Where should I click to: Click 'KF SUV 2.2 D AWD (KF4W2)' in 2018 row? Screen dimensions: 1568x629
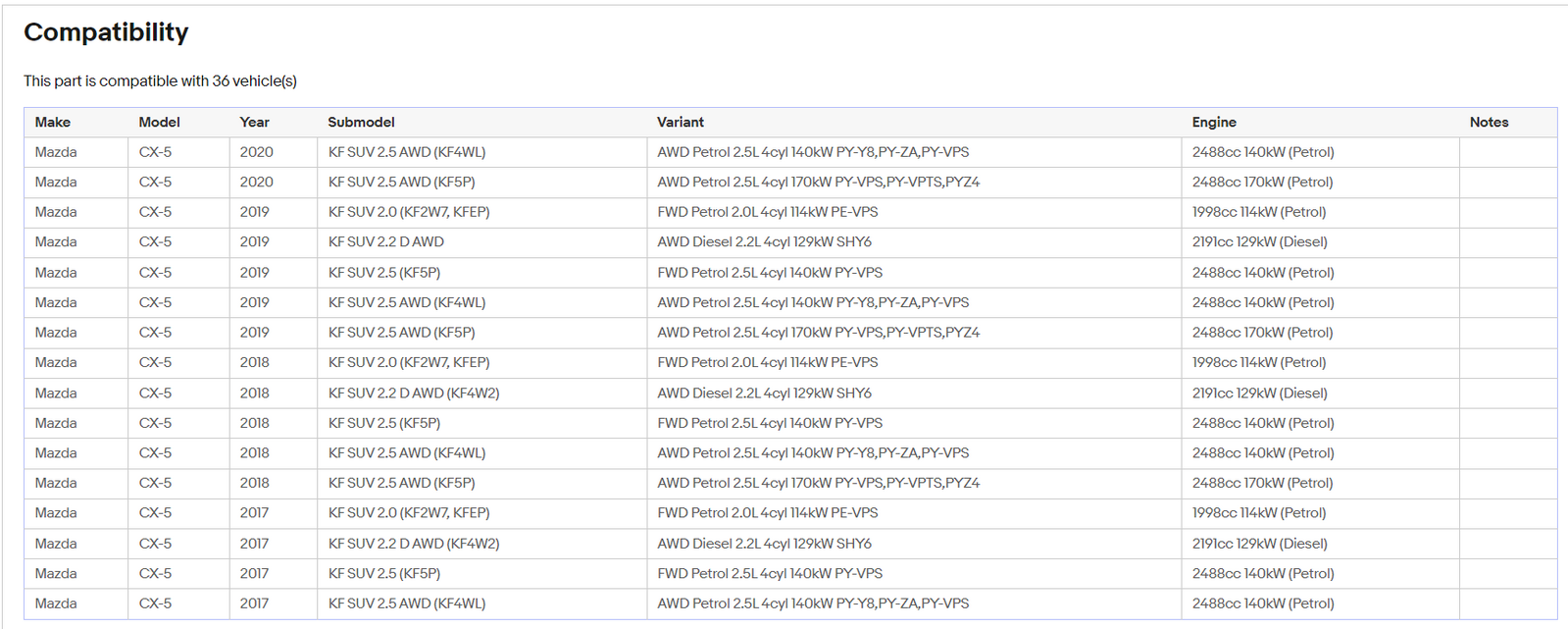414,393
